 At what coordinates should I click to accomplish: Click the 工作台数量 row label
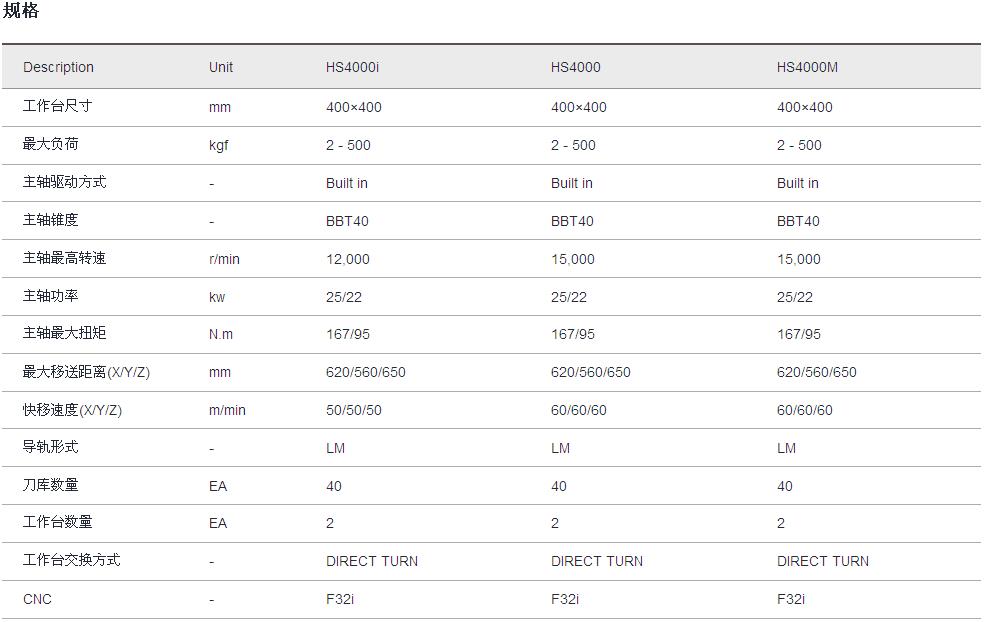[58, 522]
